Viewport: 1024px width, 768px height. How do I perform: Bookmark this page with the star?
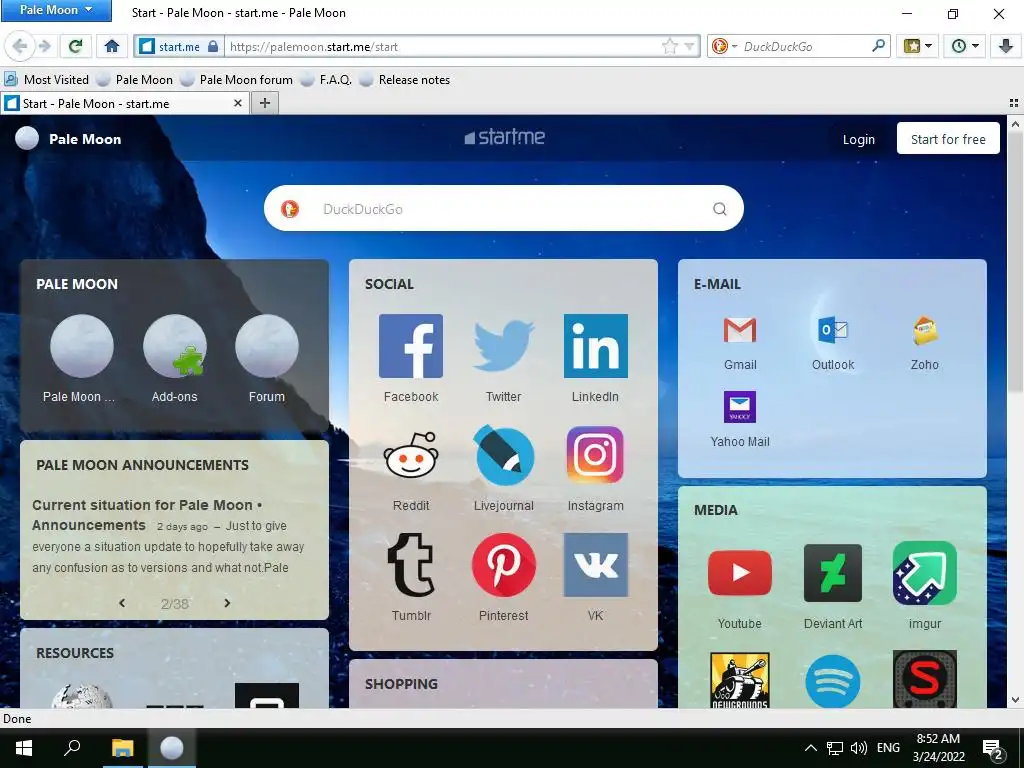670,46
